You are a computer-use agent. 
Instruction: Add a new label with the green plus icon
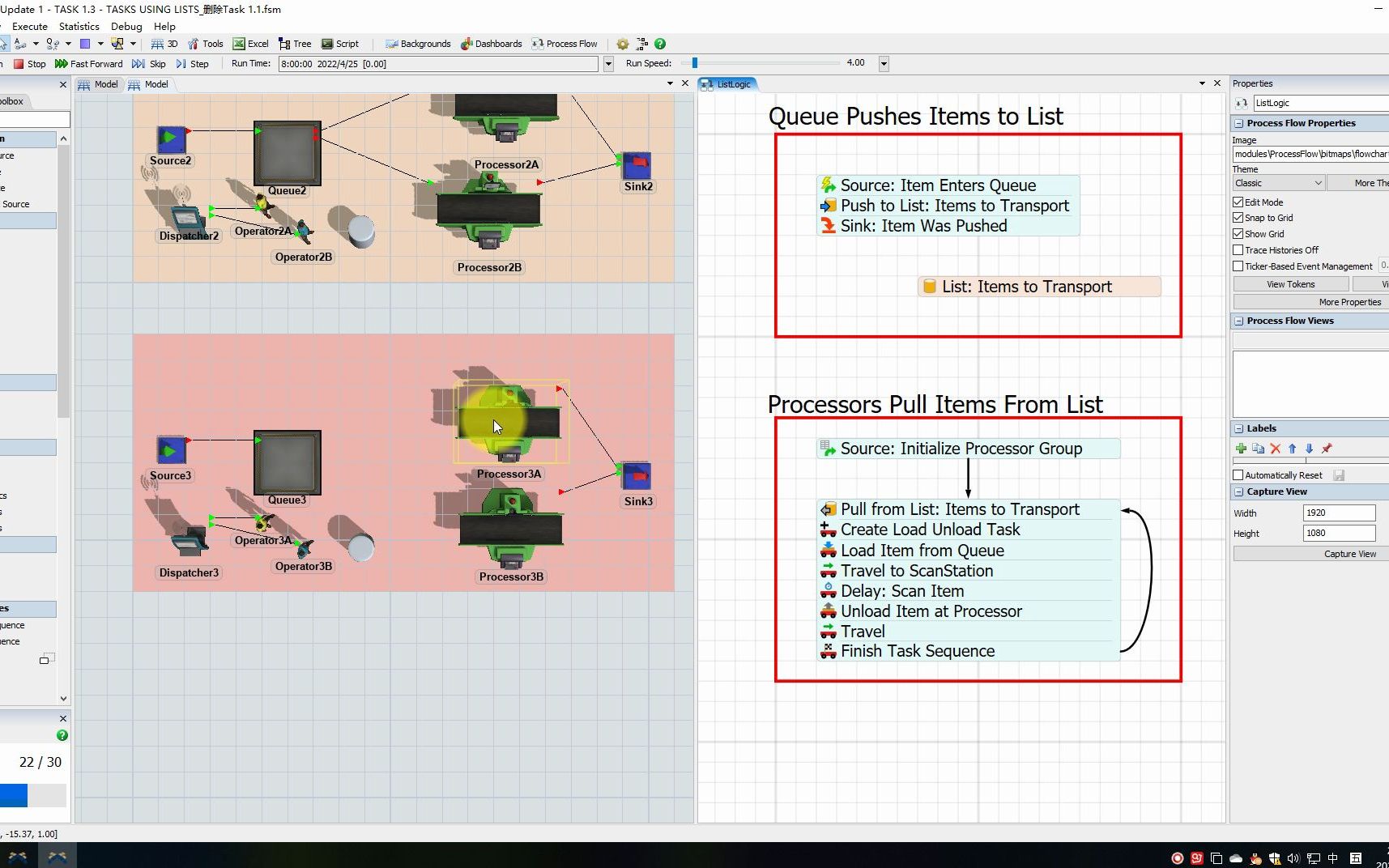click(x=1241, y=449)
